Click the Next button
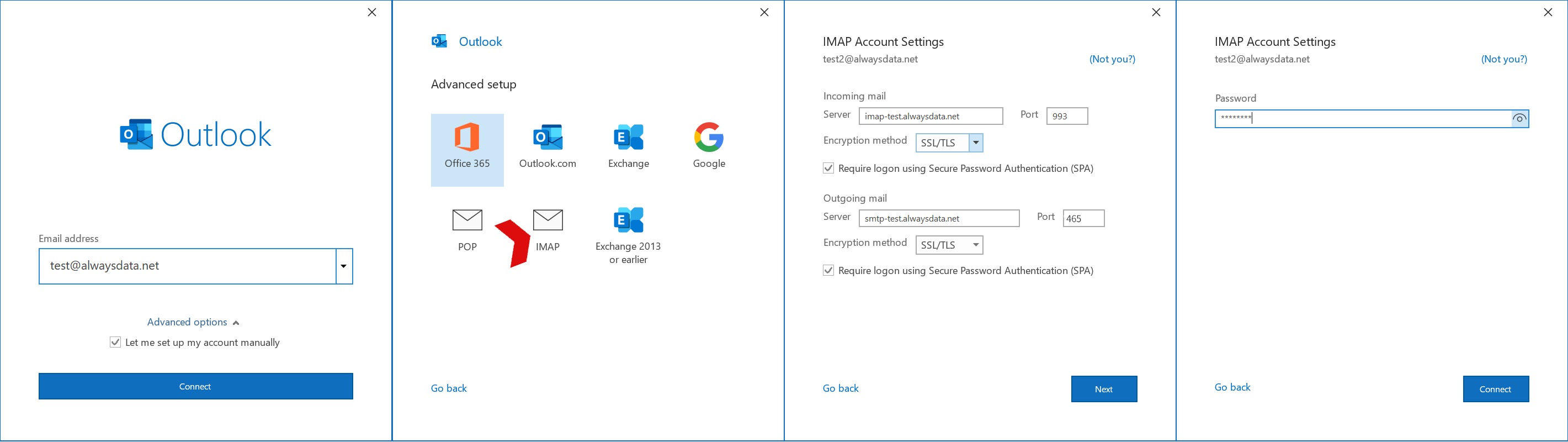Viewport: 1568px width, 442px height. click(x=1104, y=389)
